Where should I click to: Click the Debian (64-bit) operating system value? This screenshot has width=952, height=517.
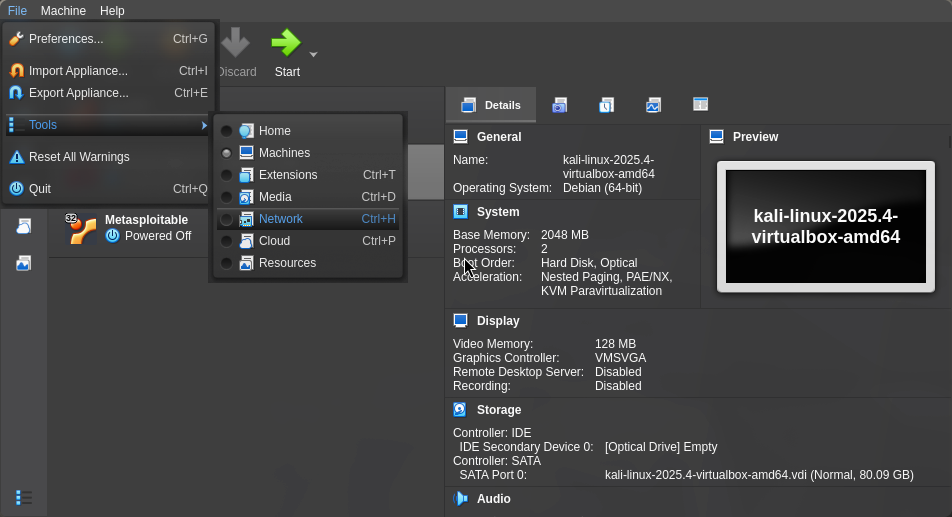[x=602, y=188]
